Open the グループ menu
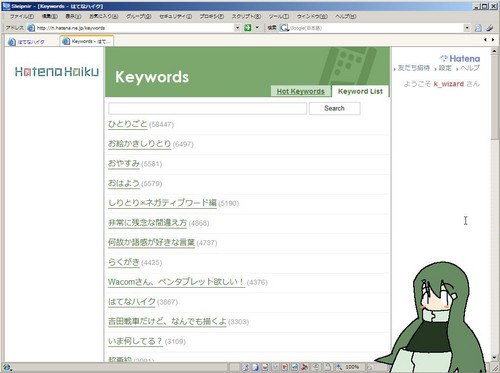The image size is (500, 373). tap(139, 16)
